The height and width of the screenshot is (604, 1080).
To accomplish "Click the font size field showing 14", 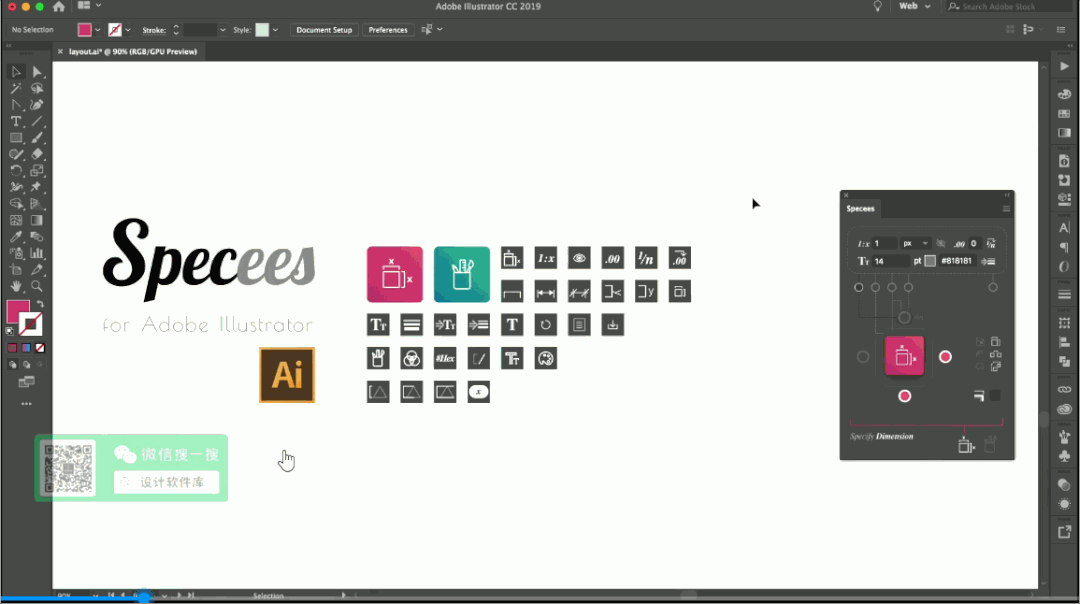I will pyautogui.click(x=891, y=262).
